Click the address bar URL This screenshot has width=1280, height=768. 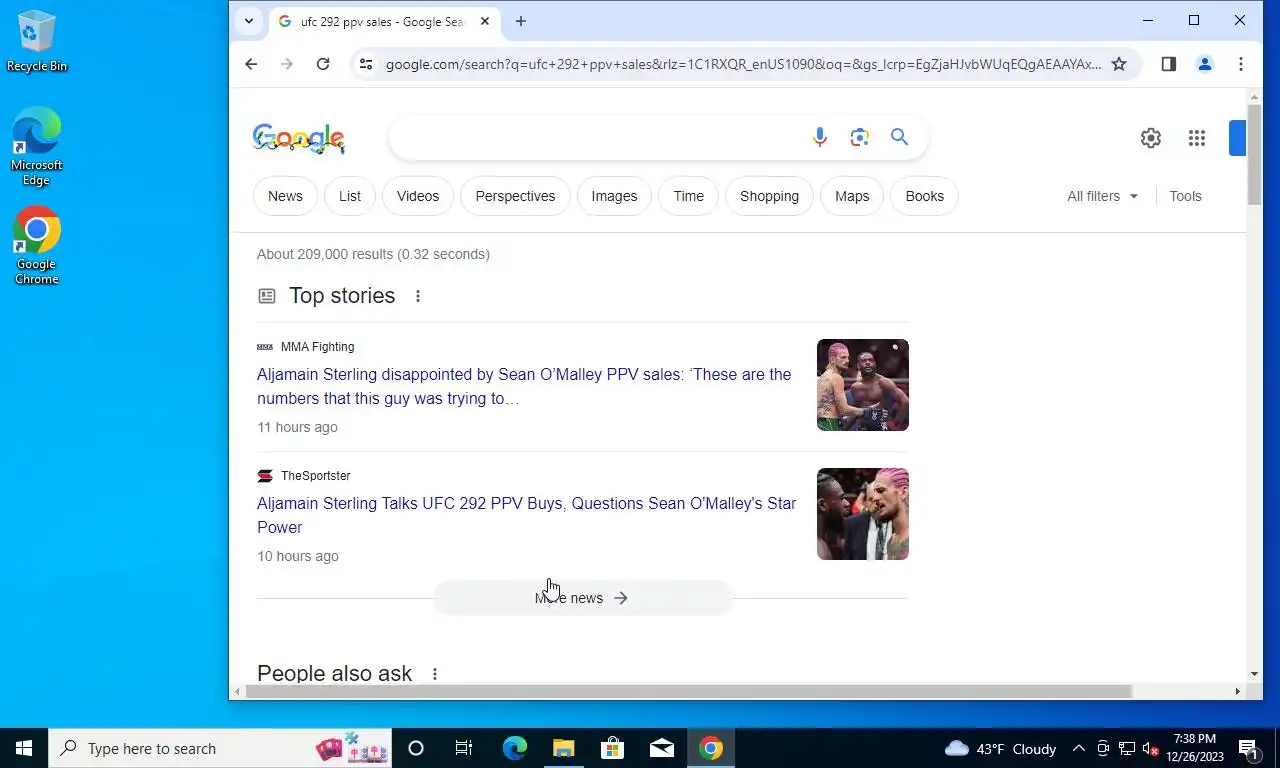pyautogui.click(x=743, y=64)
